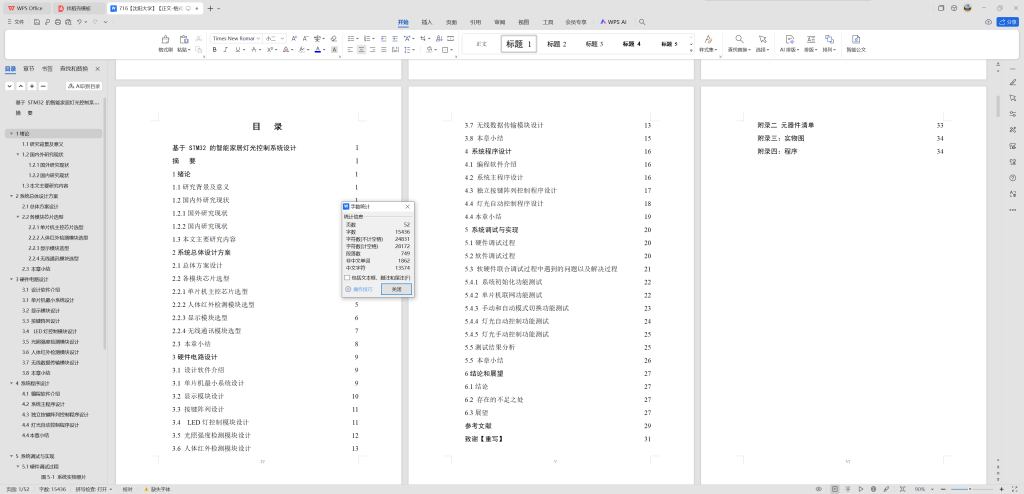Apply the 标题 1 heading style

(x=519, y=44)
